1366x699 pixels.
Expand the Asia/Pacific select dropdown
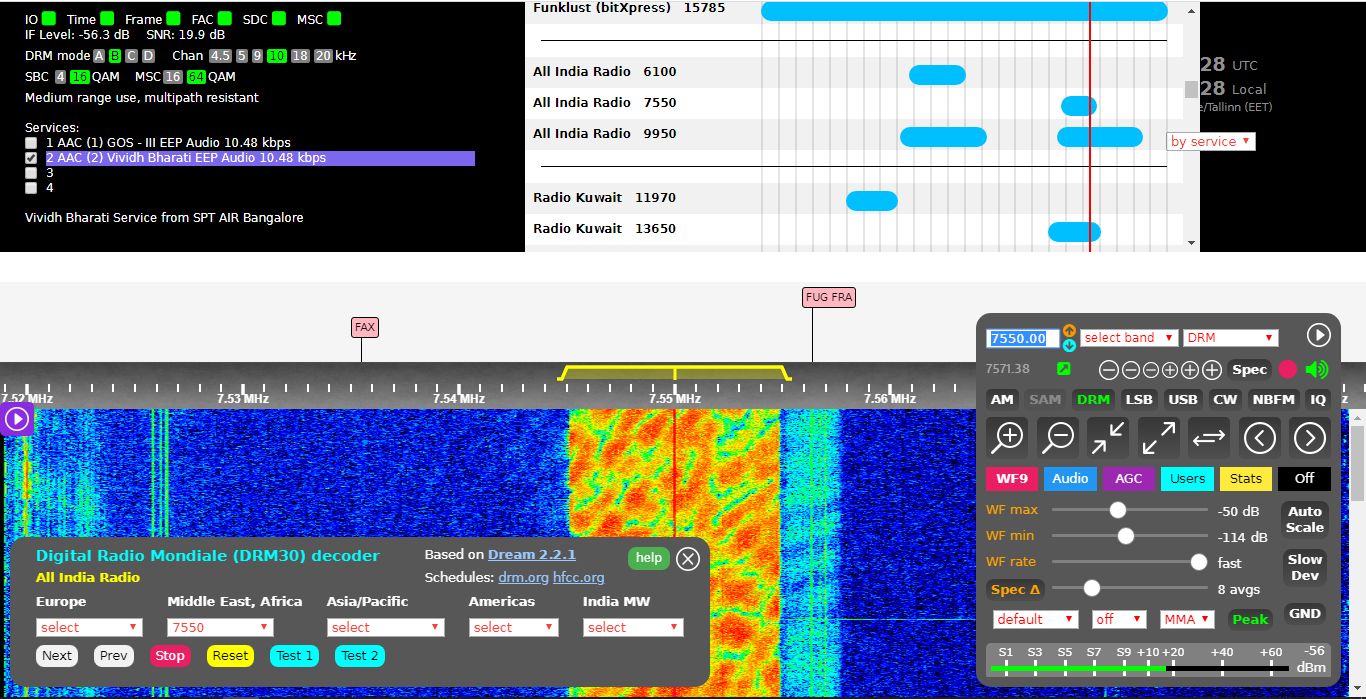385,628
